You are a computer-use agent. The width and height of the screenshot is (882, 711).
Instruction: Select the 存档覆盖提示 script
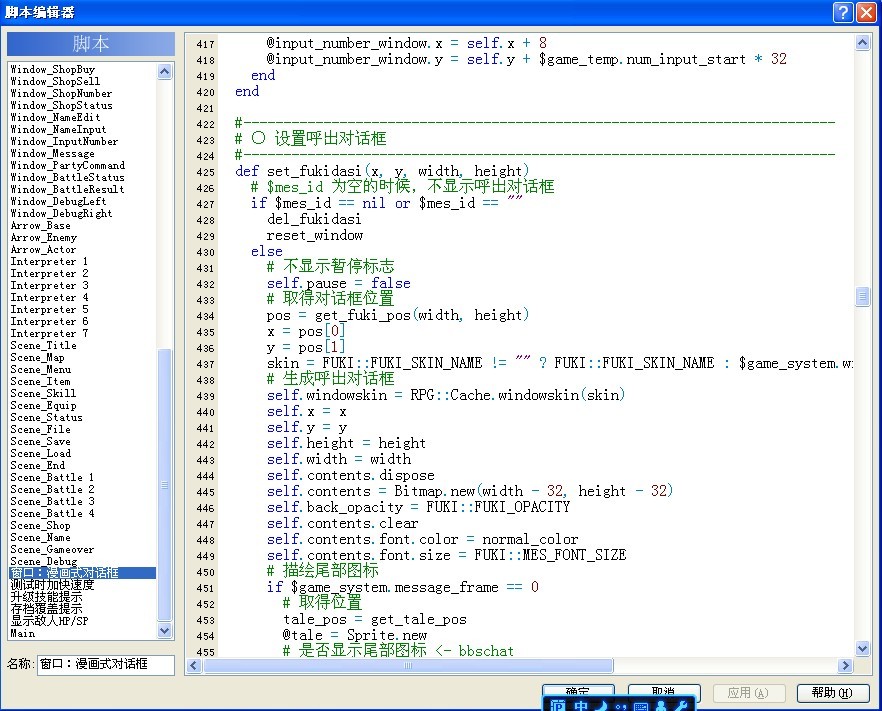click(x=46, y=609)
